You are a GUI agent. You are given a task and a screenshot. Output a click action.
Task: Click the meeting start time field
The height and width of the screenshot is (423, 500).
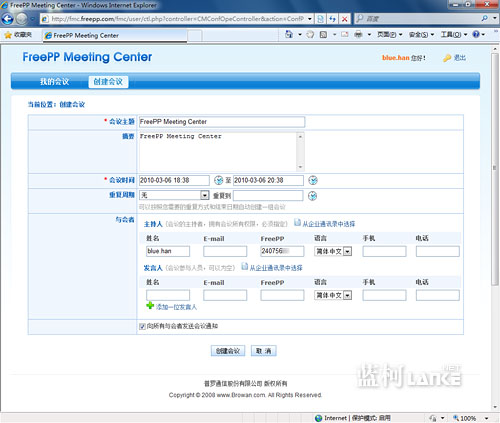[174, 180]
